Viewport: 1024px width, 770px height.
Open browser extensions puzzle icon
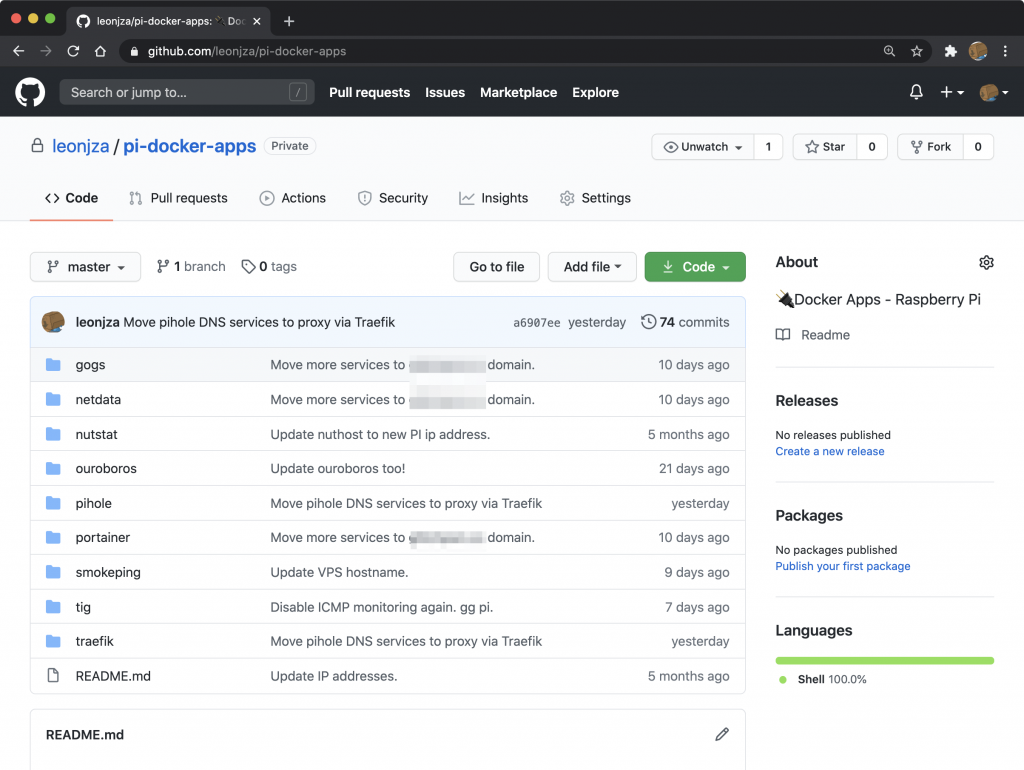(x=951, y=51)
